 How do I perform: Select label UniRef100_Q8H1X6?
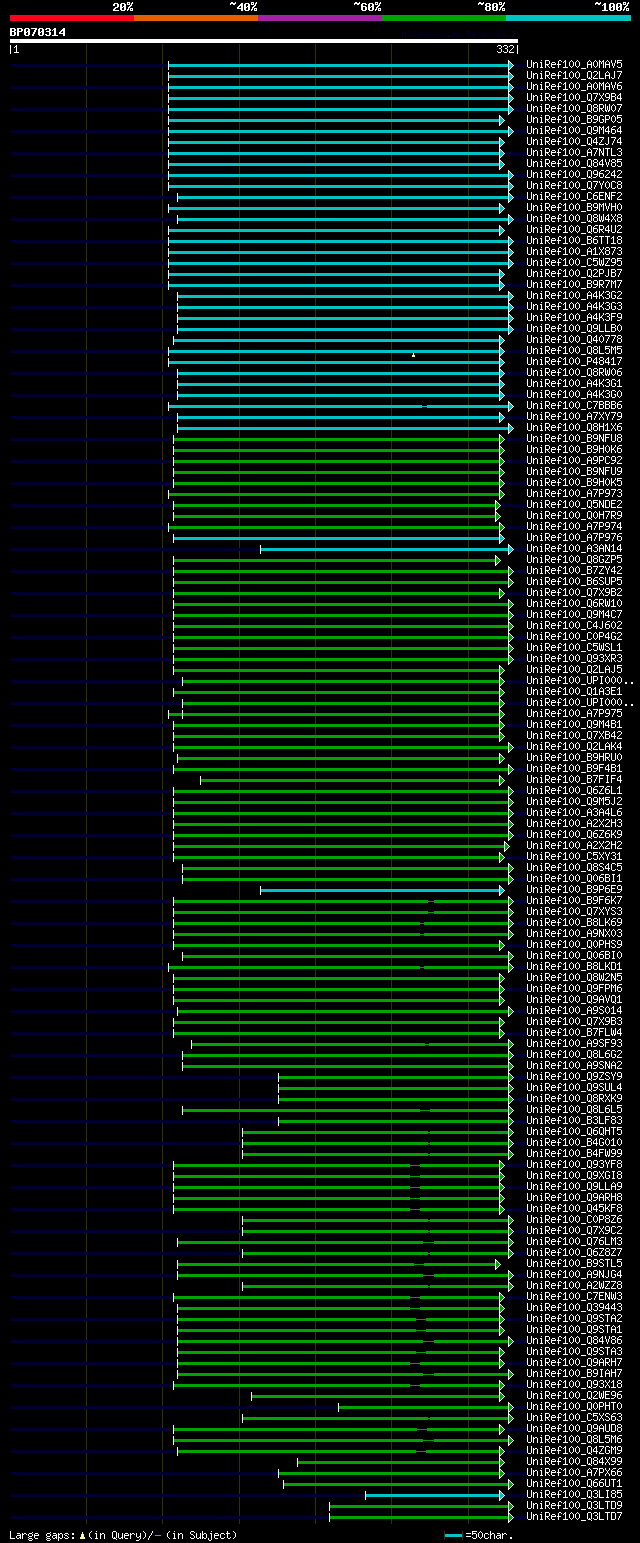coord(574,427)
